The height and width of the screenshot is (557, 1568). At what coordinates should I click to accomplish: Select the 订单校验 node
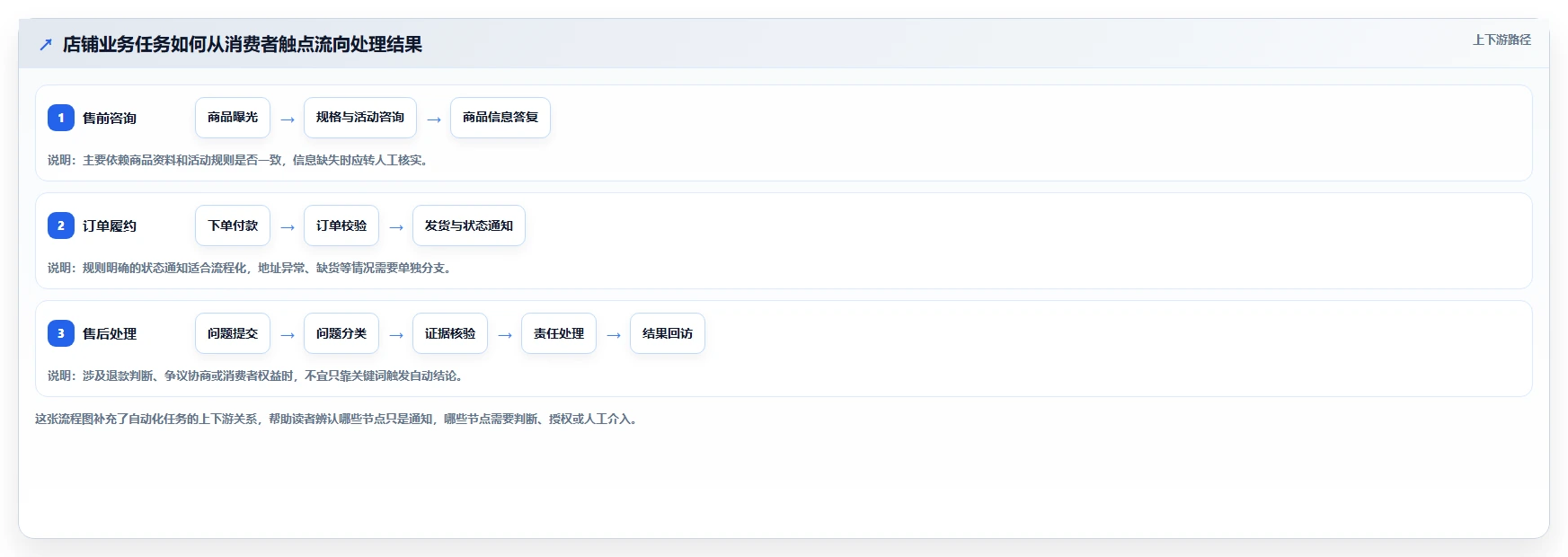(341, 225)
